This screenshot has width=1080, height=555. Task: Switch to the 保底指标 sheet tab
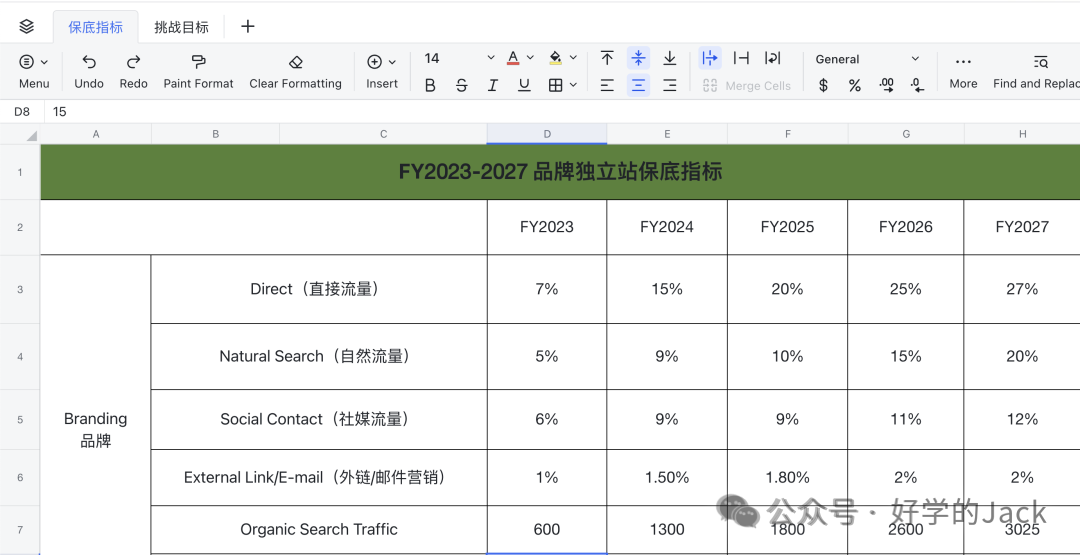95,28
